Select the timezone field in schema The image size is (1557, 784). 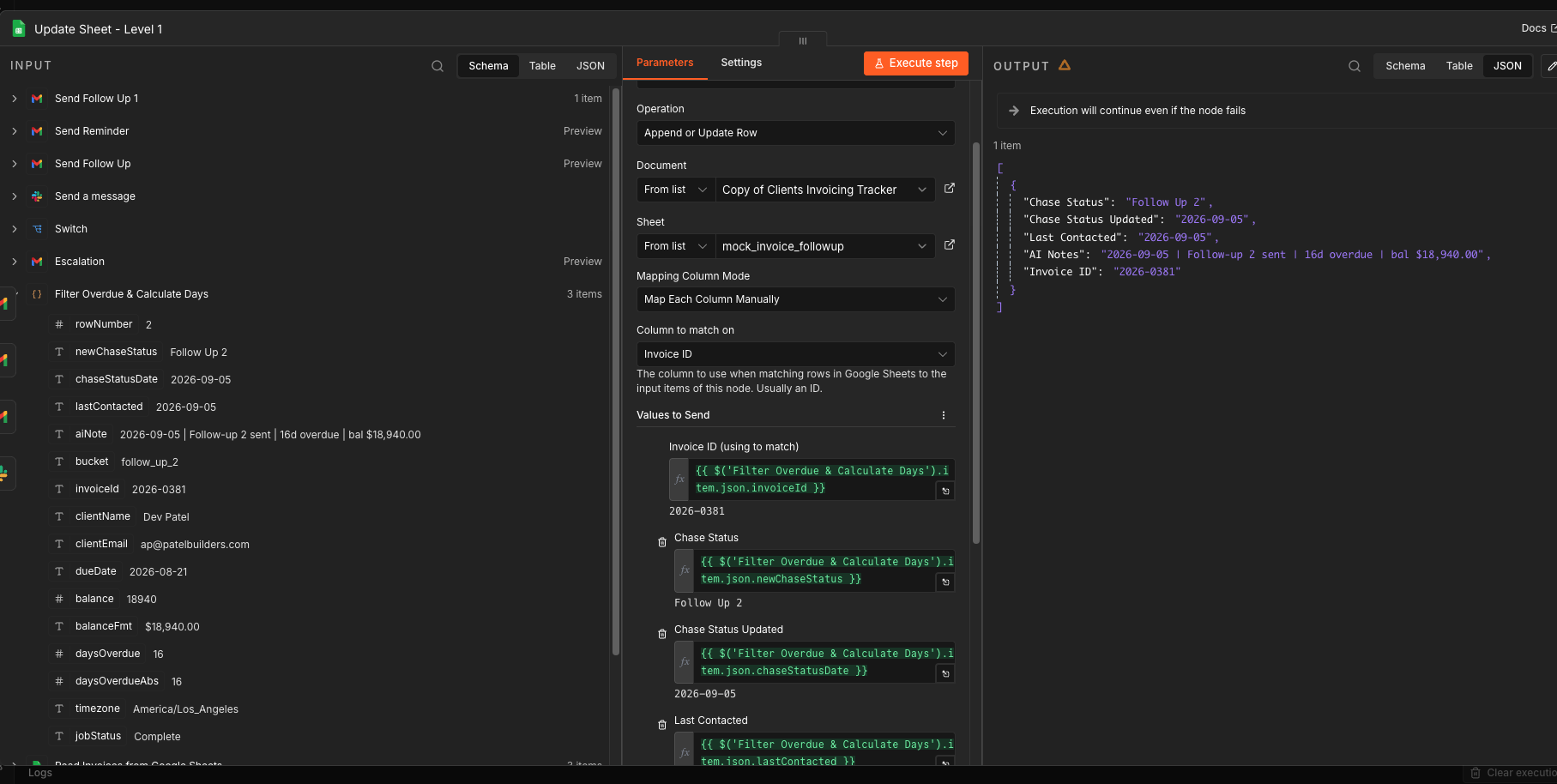click(97, 709)
